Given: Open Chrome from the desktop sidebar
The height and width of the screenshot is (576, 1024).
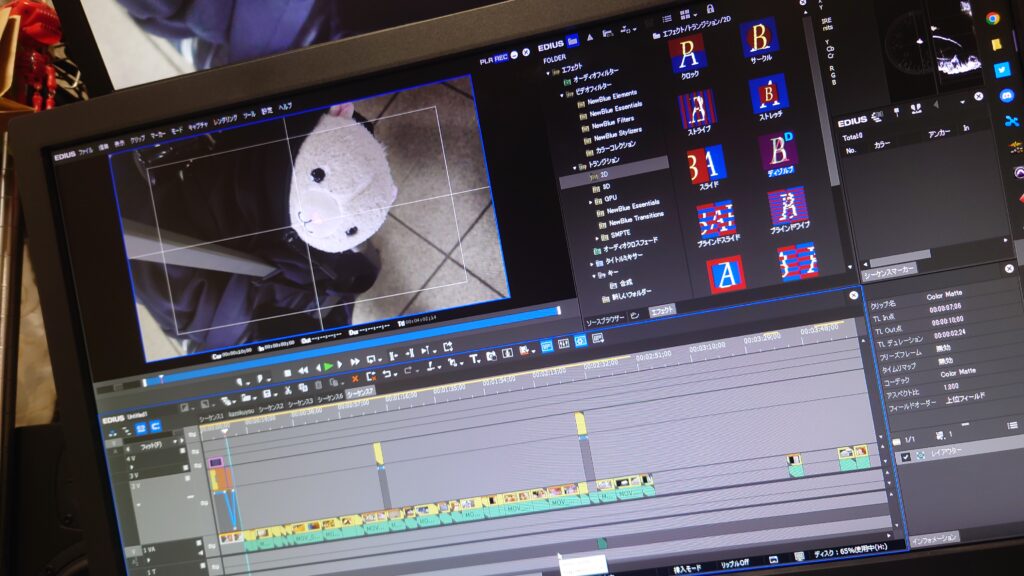Looking at the screenshot, I should tap(993, 17).
